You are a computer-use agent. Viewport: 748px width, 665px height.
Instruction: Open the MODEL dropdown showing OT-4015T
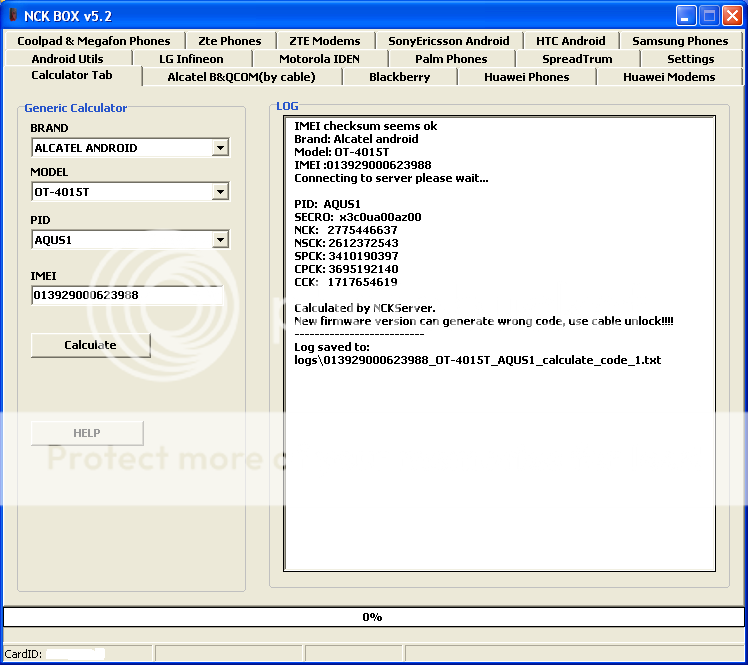[x=220, y=192]
